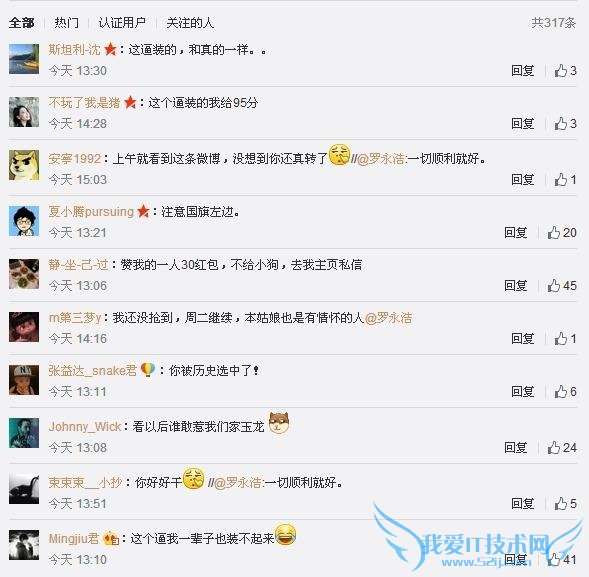Click thumbs-up on 束束束__小抄's comment
Screen dimensions: 589x577
coord(565,503)
